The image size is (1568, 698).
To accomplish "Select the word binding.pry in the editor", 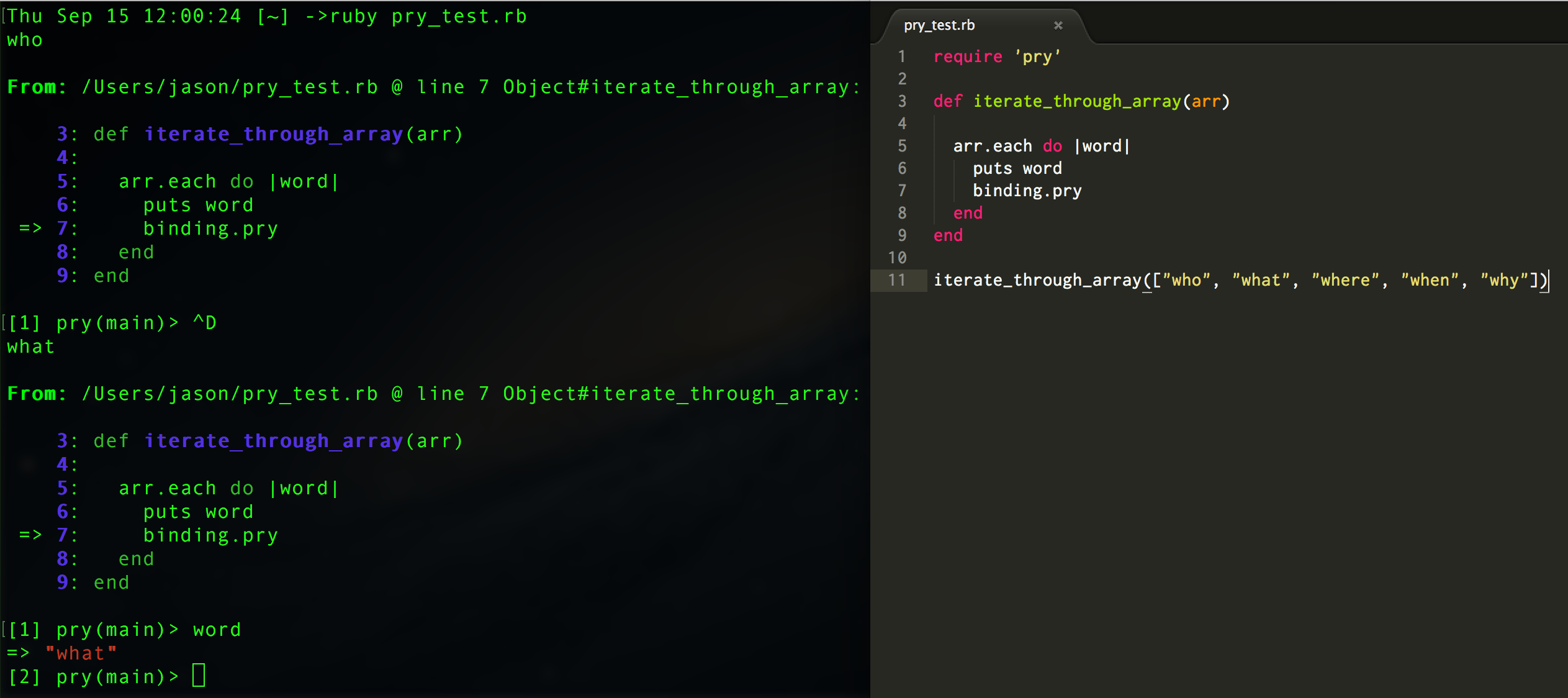I will click(1026, 191).
